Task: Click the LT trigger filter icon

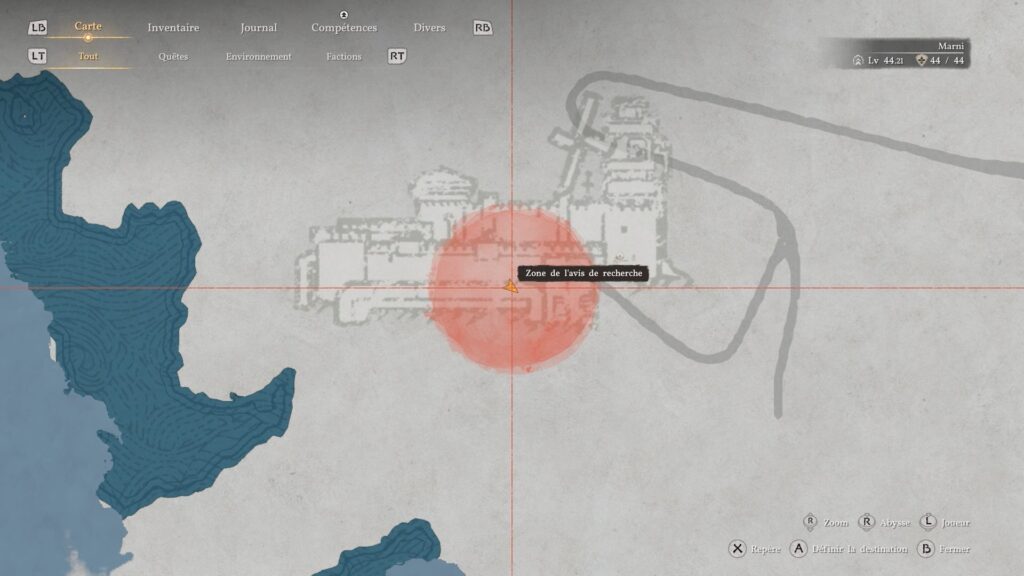Action: point(37,56)
